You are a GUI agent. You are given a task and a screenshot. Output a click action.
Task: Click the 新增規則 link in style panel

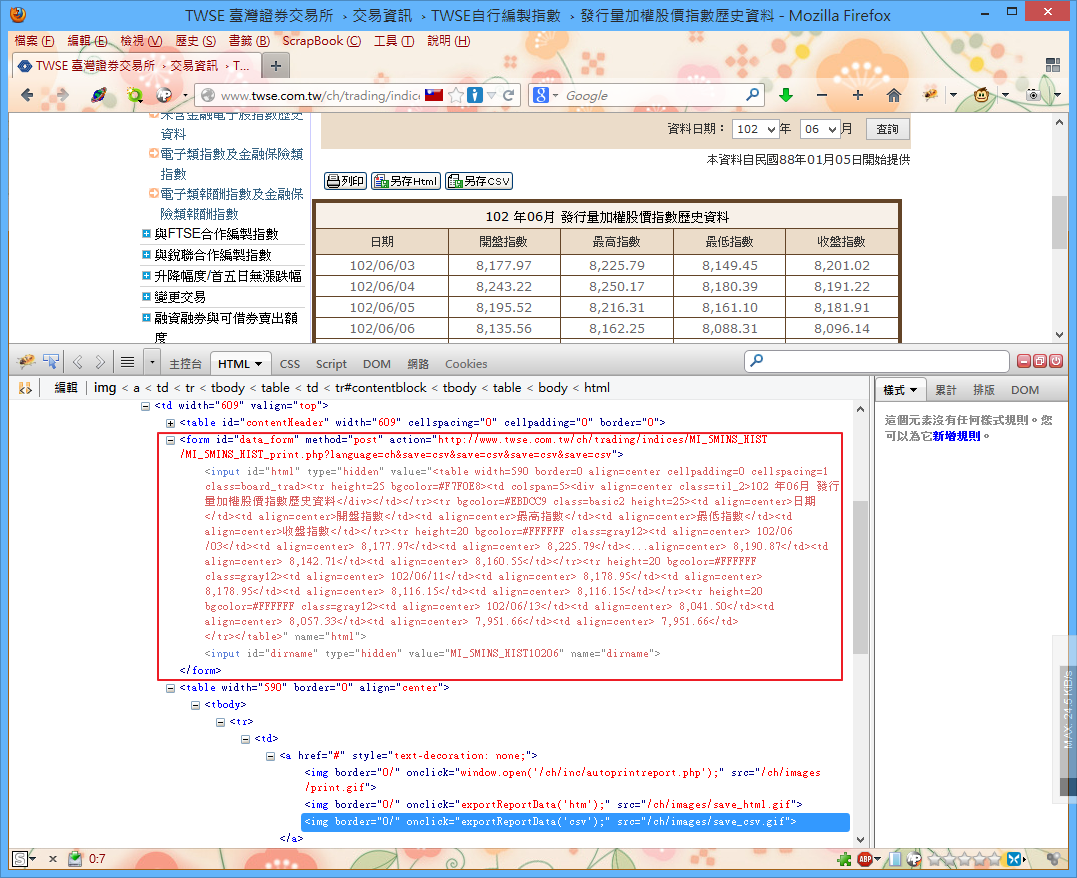point(956,436)
